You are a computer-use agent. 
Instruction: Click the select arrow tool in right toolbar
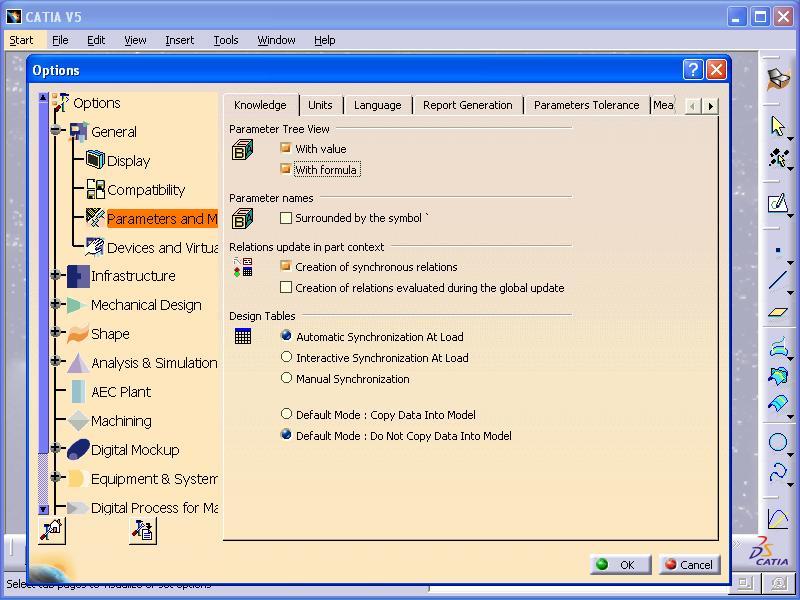point(778,126)
